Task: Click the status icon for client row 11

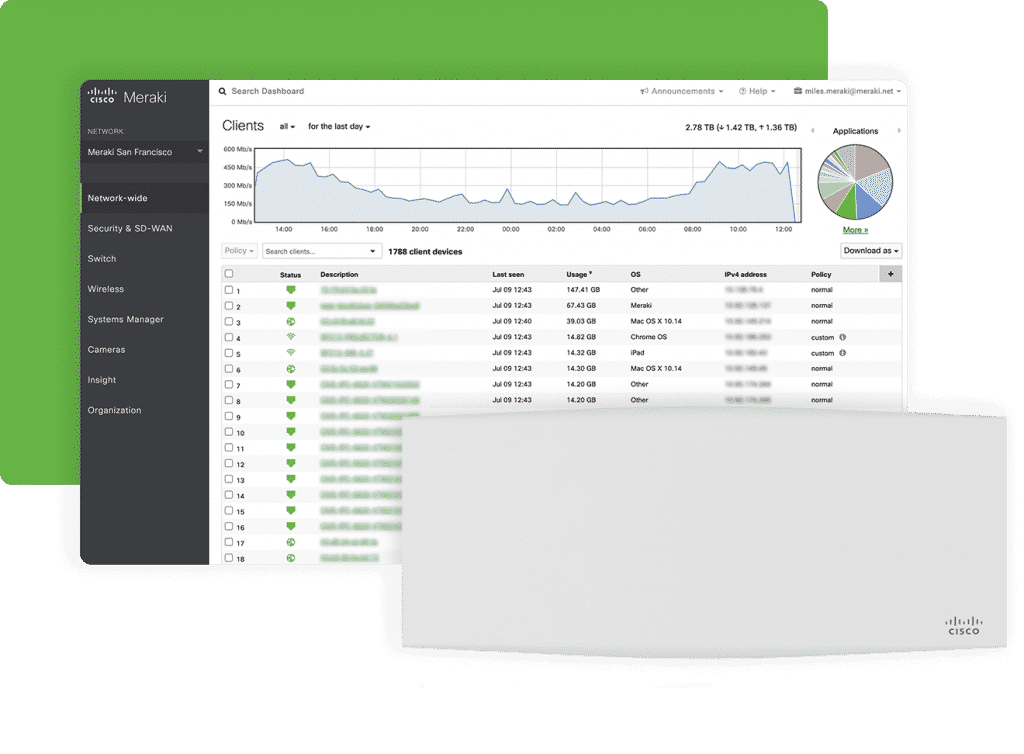Action: coord(291,447)
